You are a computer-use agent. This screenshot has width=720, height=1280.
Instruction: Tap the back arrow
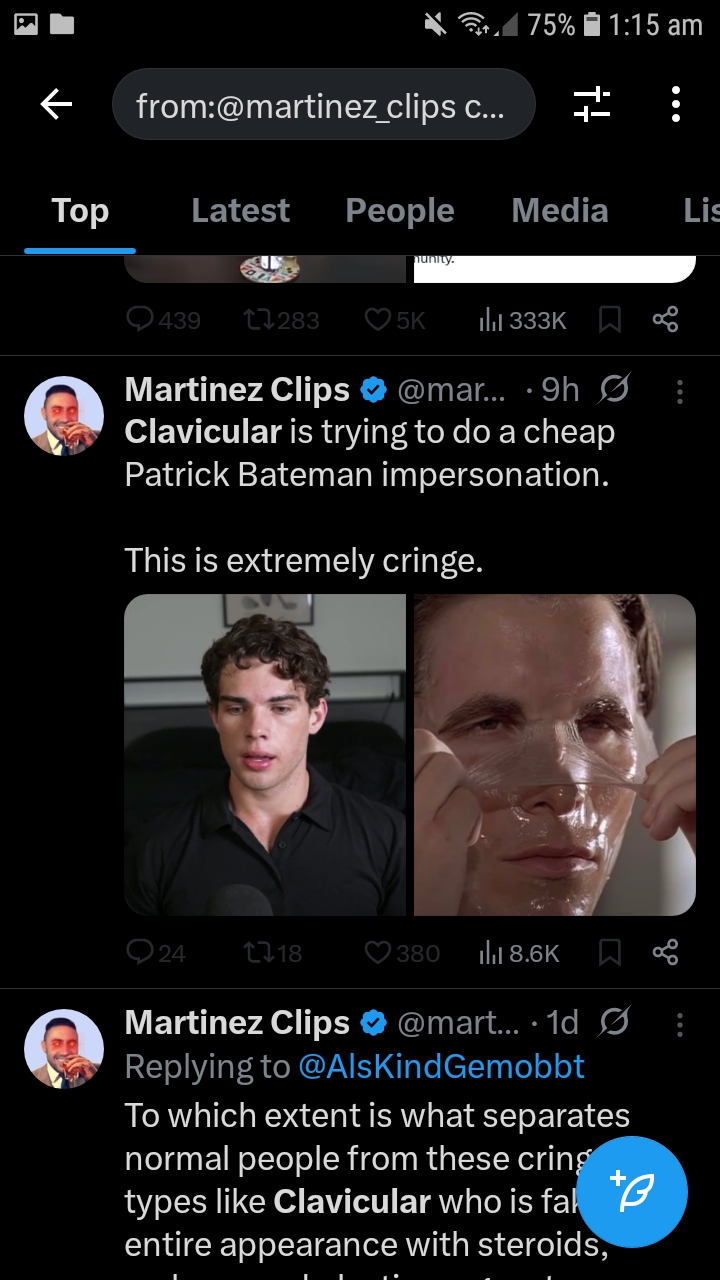coord(57,104)
